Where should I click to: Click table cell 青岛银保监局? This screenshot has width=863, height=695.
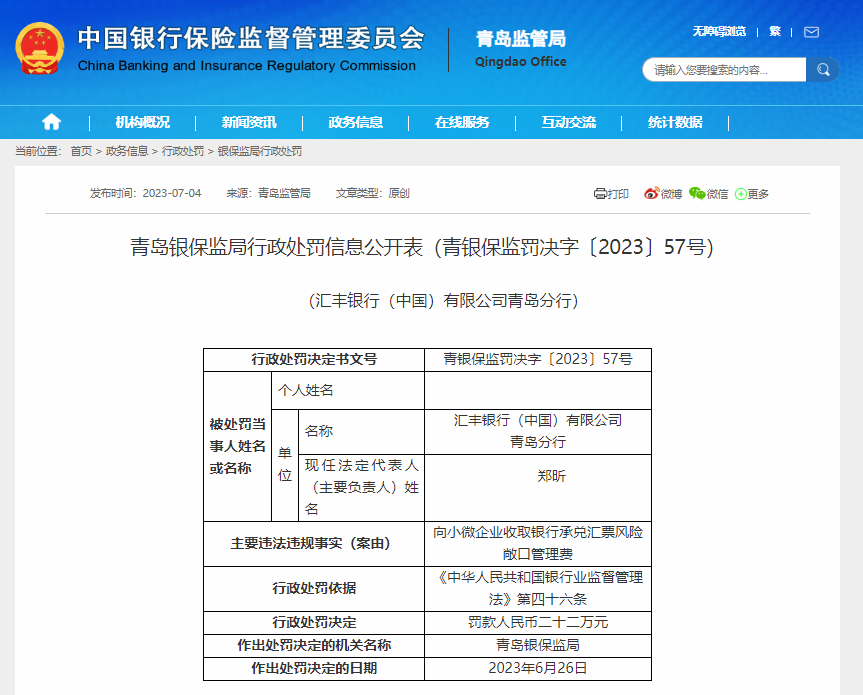538,645
